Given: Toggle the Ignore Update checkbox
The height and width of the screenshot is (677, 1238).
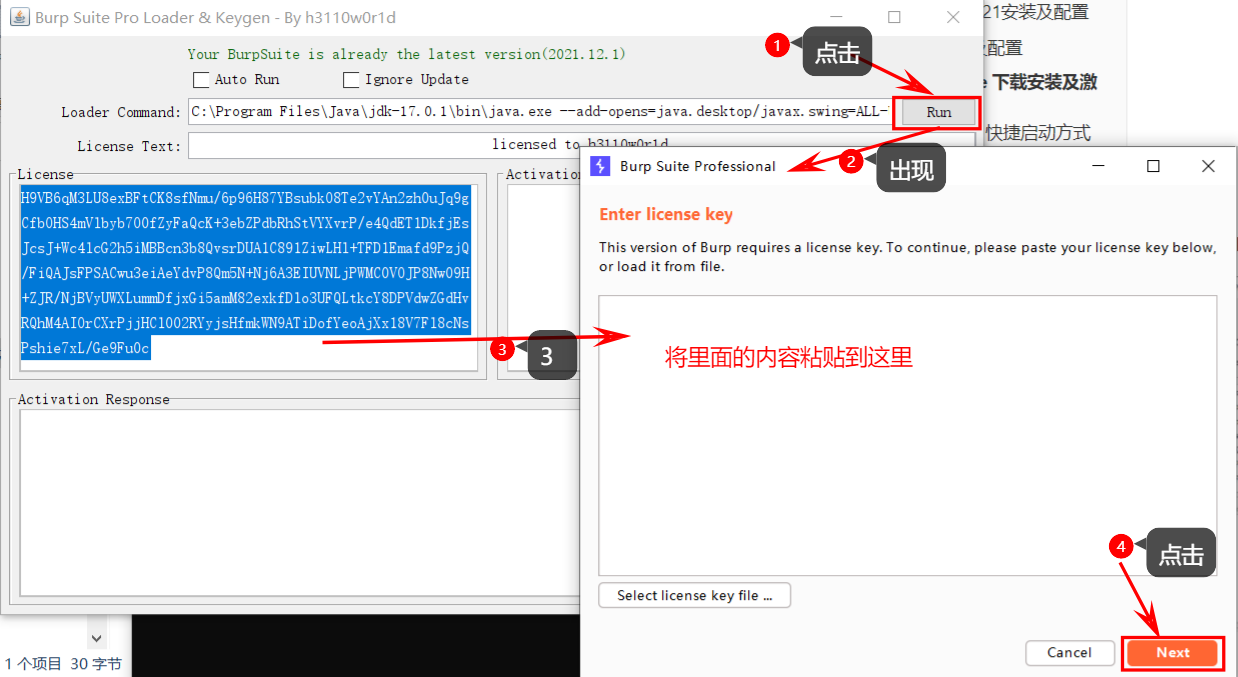Looking at the screenshot, I should click(x=351, y=80).
